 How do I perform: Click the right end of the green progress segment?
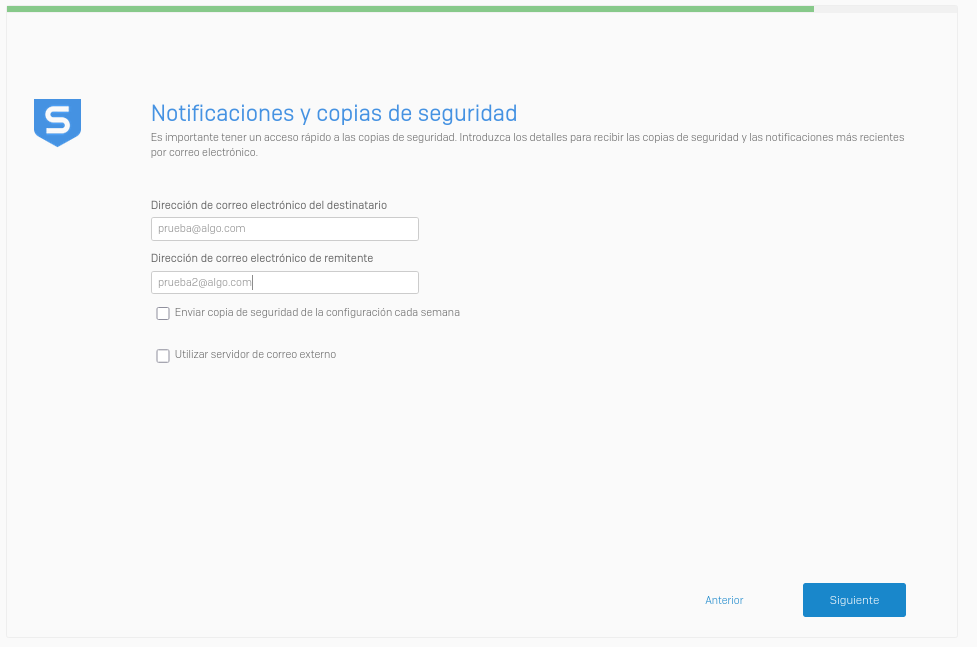(x=808, y=8)
